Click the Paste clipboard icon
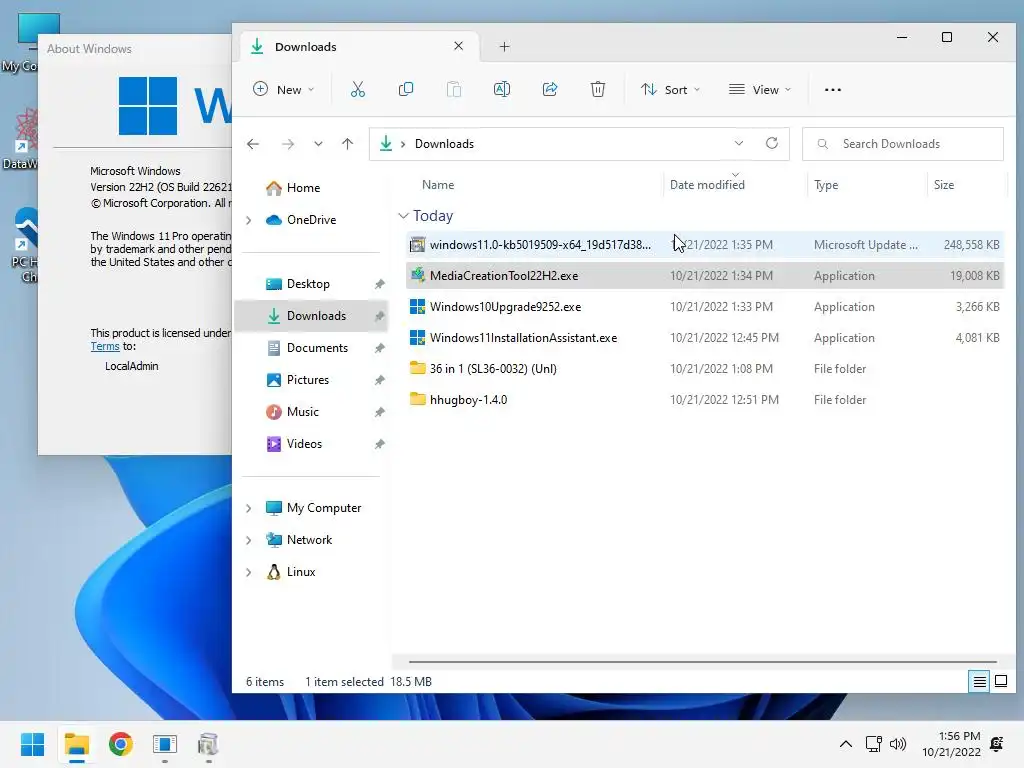 (454, 89)
